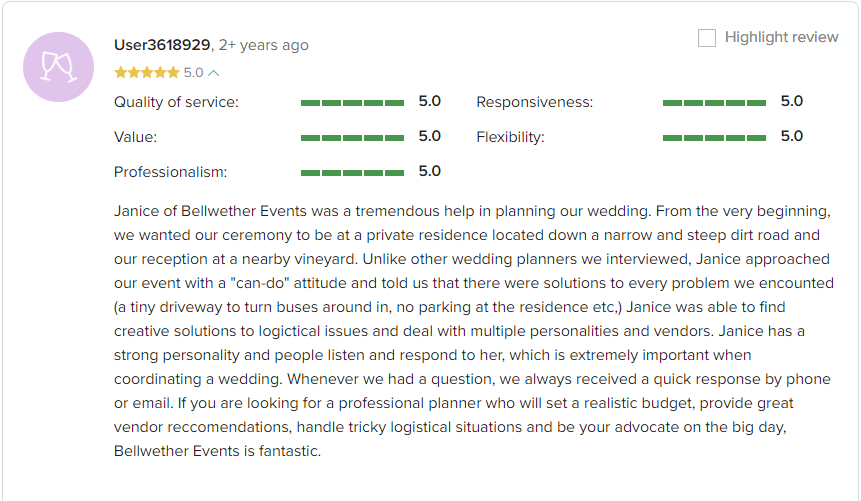
Task: Click the 2+ years ago timestamp
Action: [264, 45]
